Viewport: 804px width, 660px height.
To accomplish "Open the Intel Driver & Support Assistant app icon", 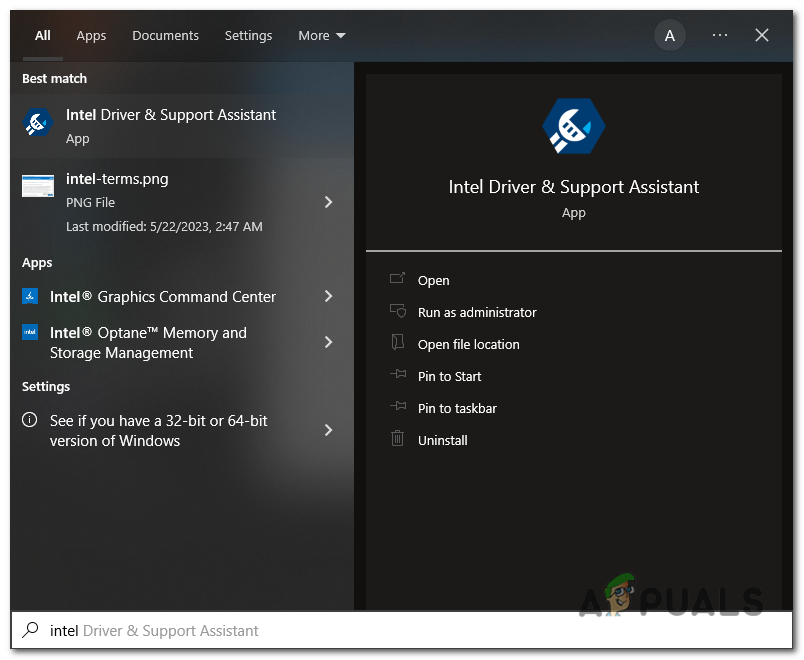I will 38,123.
